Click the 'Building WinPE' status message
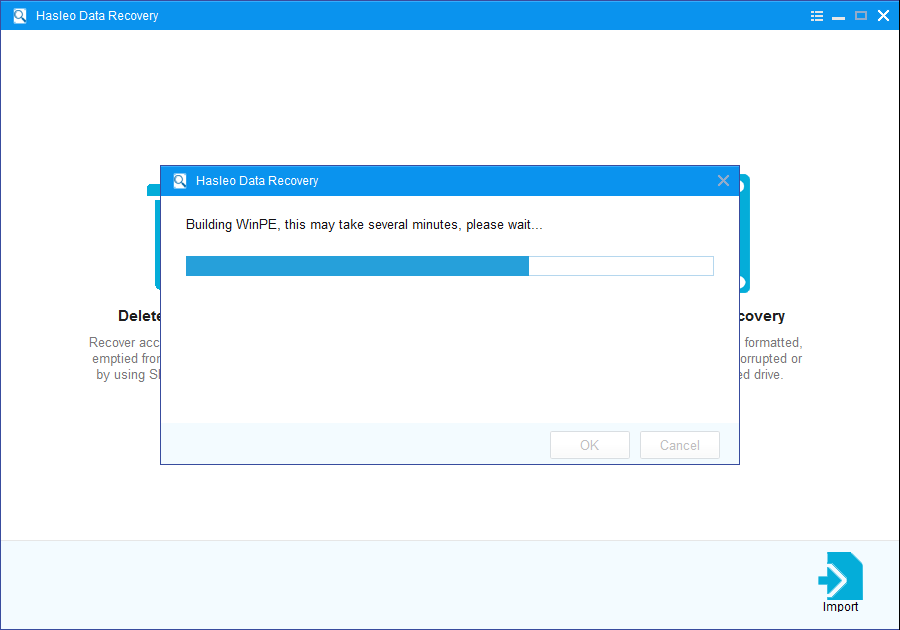 click(x=364, y=224)
